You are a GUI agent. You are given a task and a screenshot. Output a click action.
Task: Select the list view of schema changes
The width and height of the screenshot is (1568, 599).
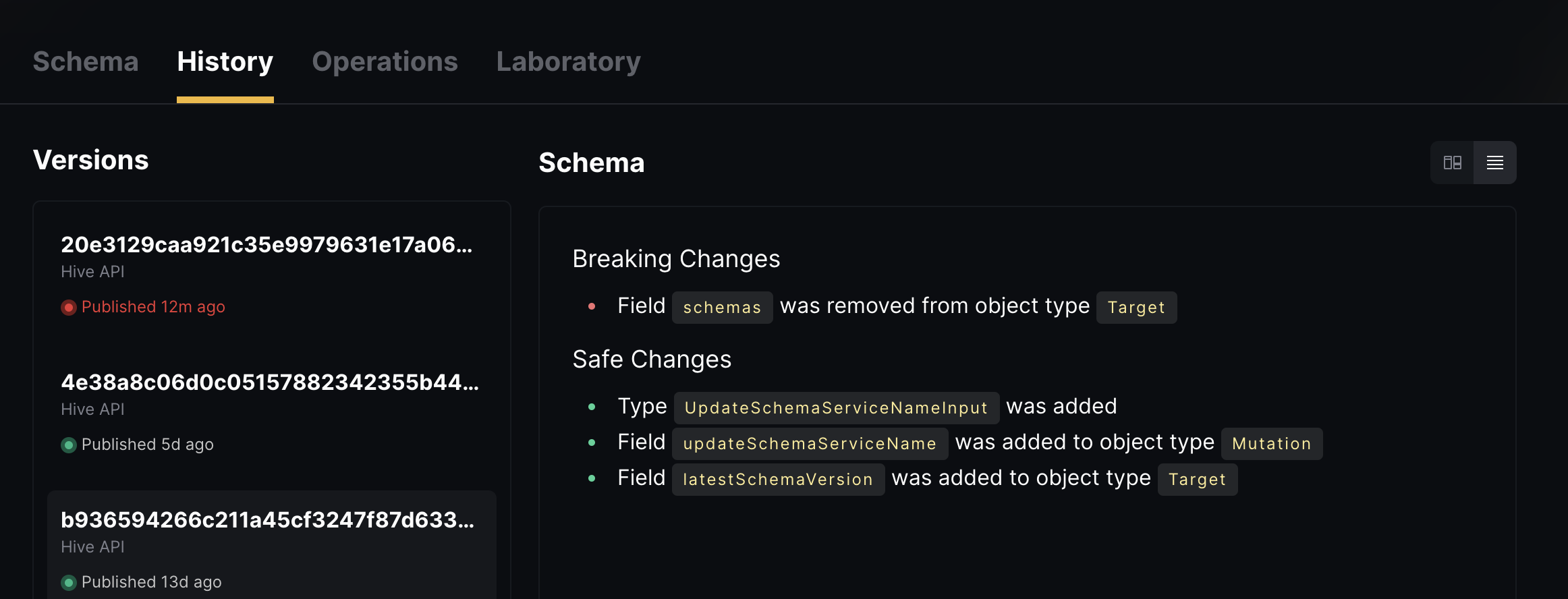pyautogui.click(x=1495, y=162)
